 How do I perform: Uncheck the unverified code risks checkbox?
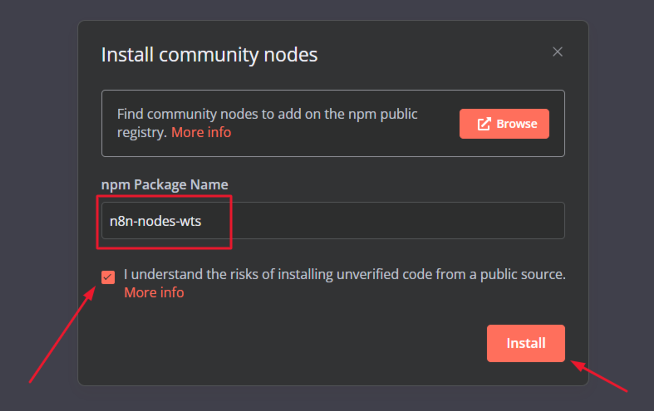[108, 276]
